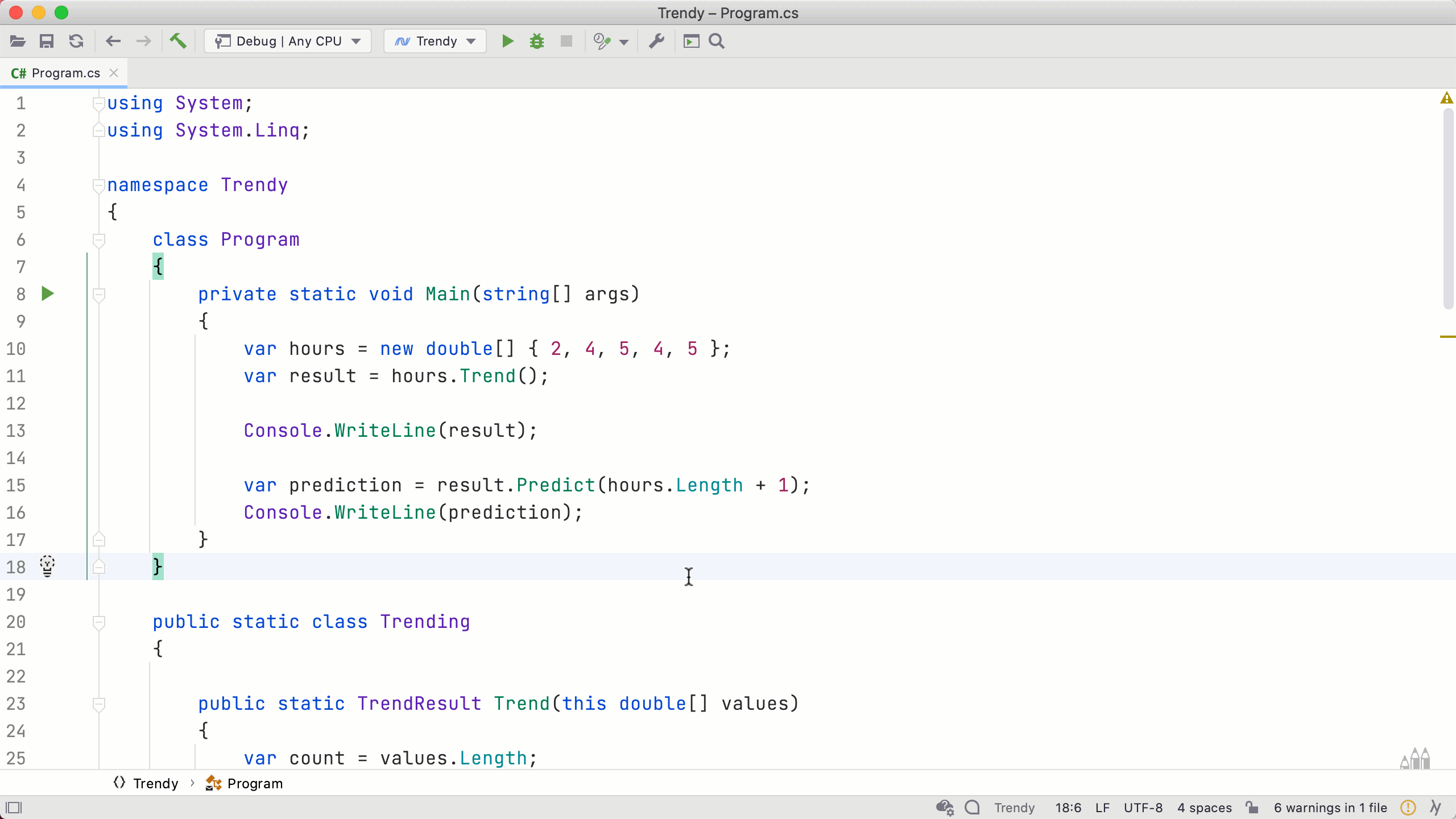Click the round status indicator icon
1456x819 pixels.
coord(973,807)
